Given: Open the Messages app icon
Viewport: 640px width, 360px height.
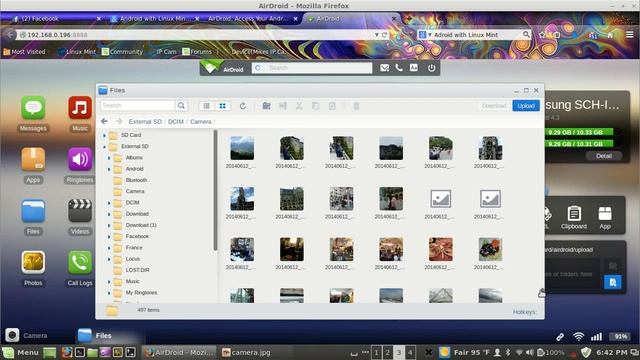Looking at the screenshot, I should pyautogui.click(x=33, y=108).
